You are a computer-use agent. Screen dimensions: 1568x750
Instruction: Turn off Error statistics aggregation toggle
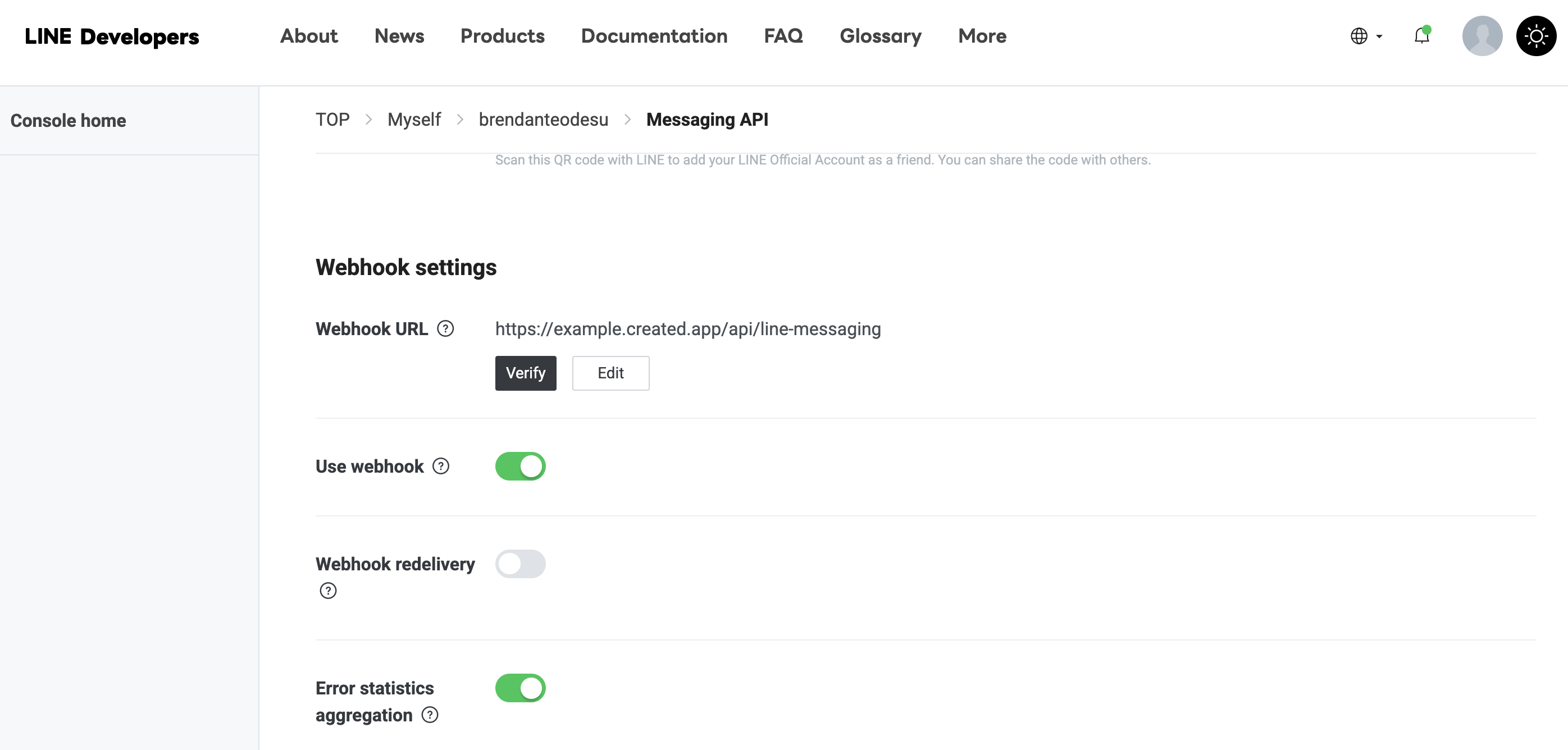[x=520, y=687]
